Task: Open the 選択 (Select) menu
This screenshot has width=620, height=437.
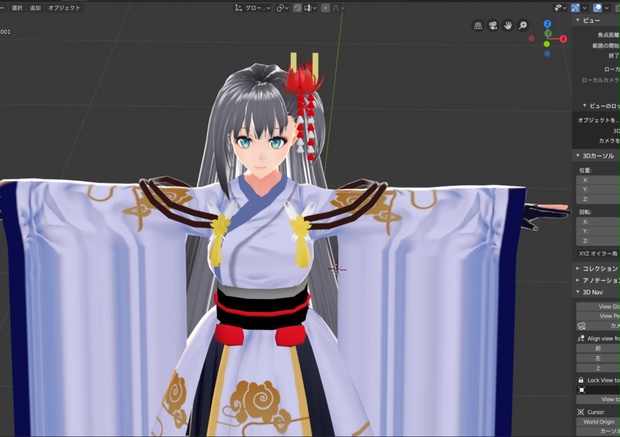Action: (x=17, y=8)
